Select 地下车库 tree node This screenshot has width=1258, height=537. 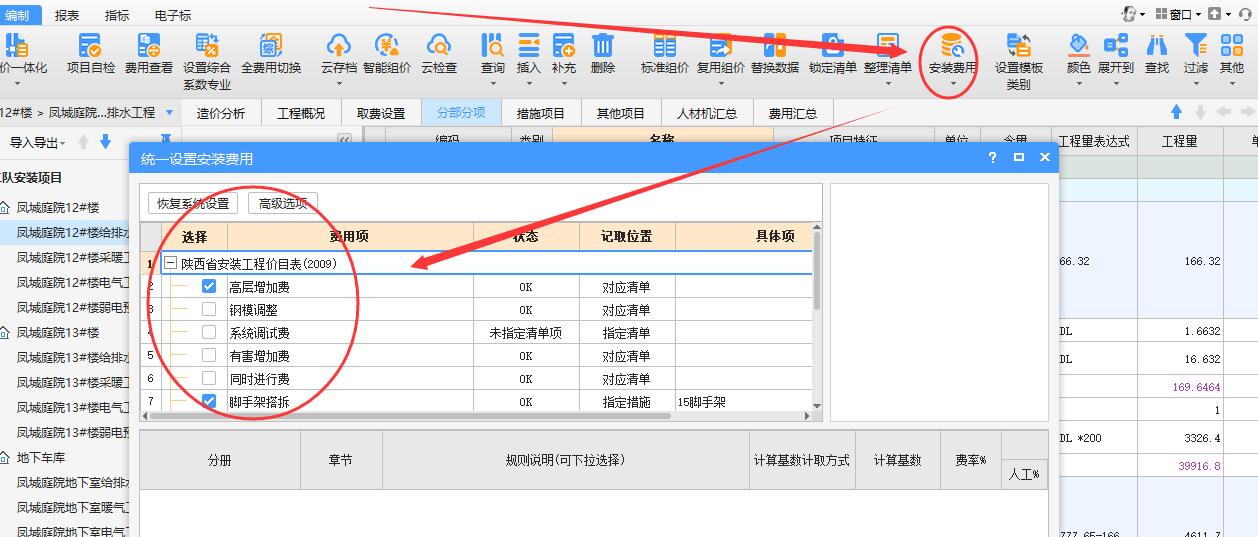click(x=41, y=458)
